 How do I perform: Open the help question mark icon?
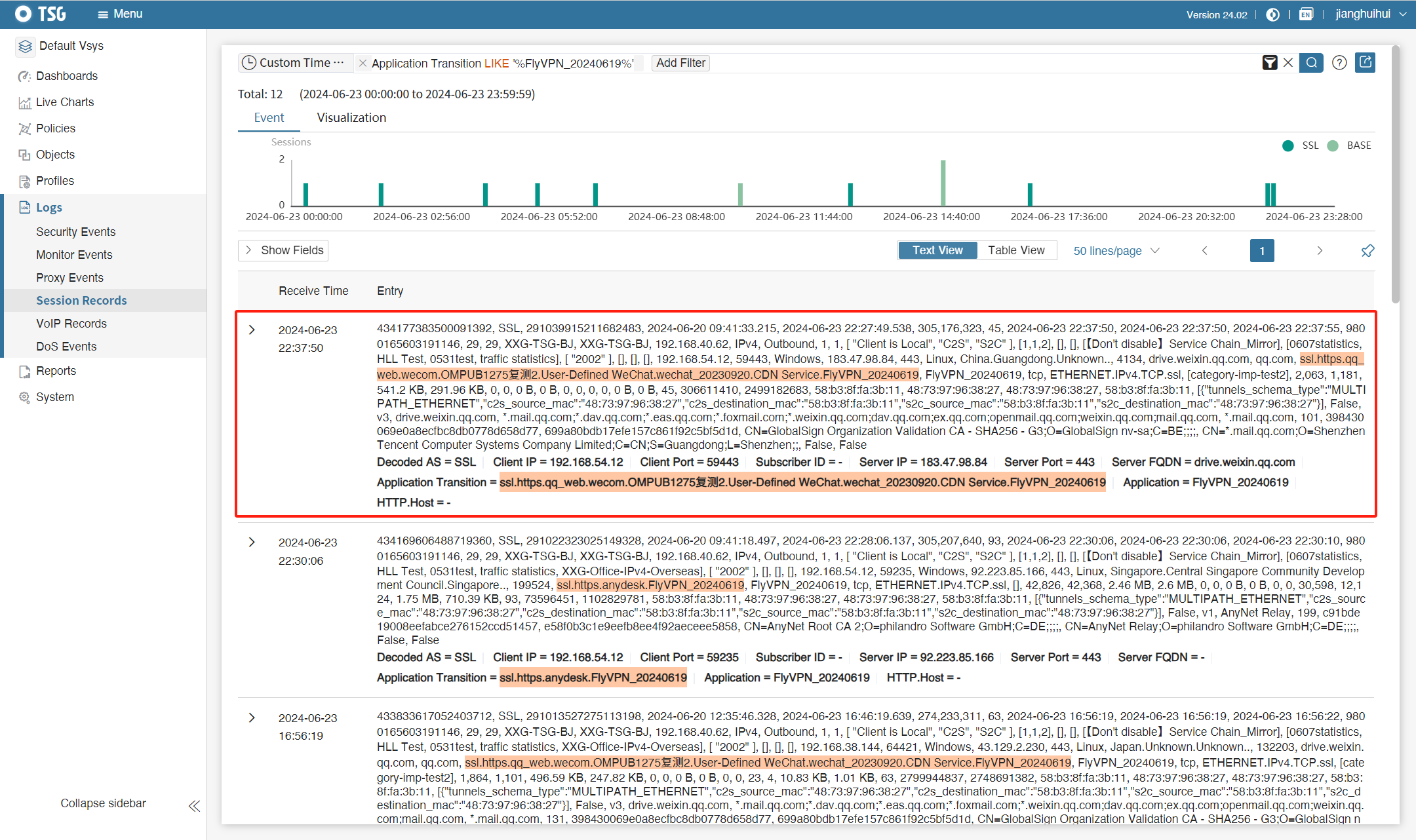coord(1339,63)
